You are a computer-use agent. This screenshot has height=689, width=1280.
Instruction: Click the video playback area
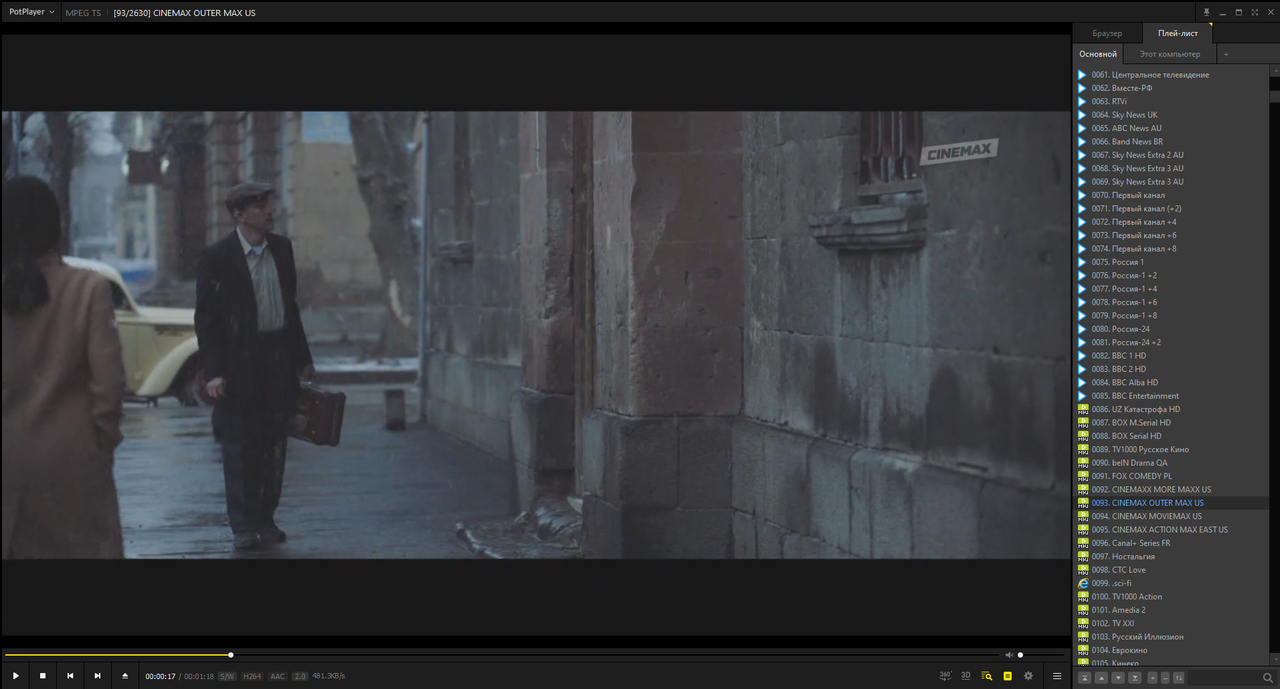pos(535,335)
